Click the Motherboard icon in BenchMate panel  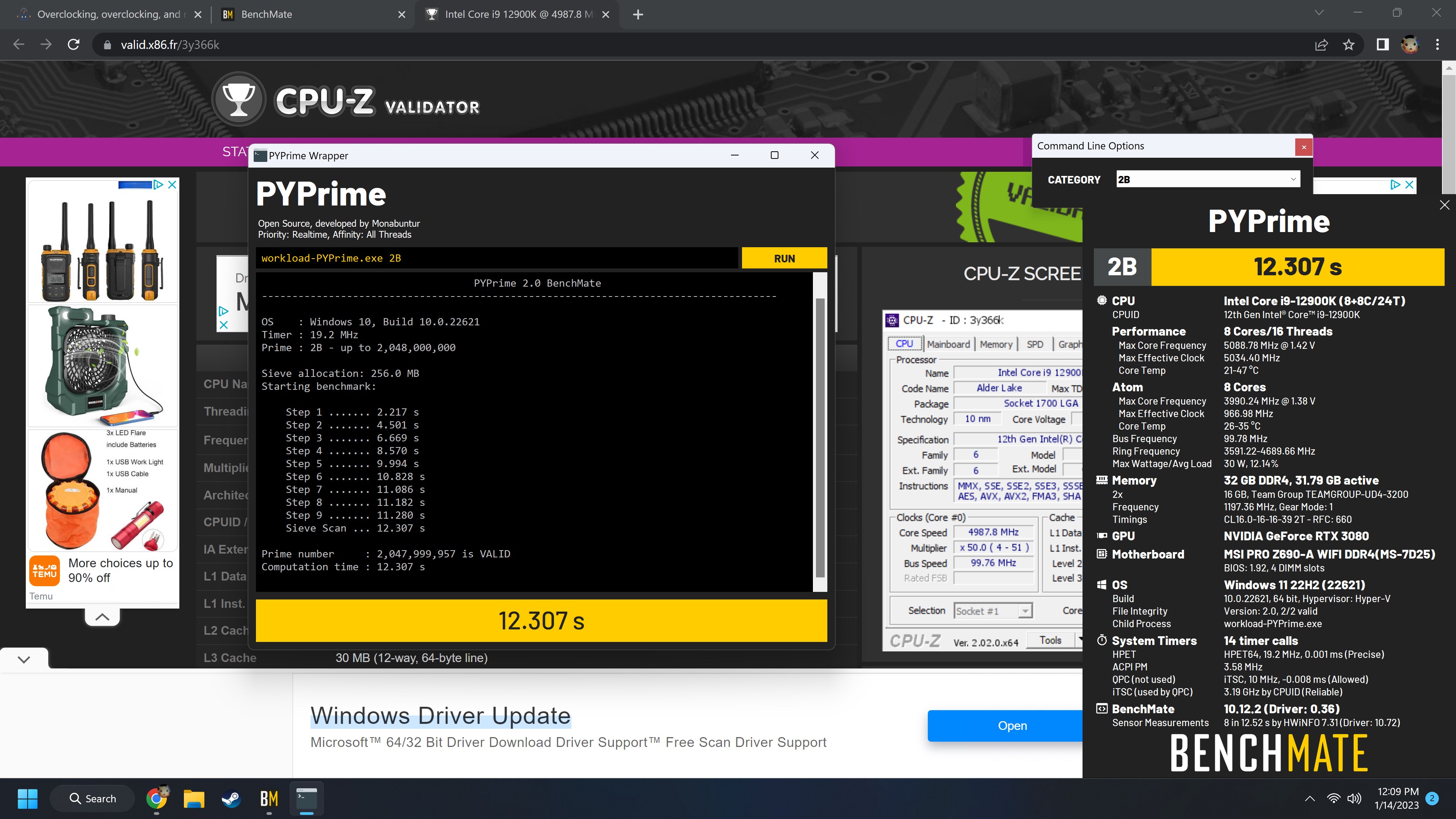click(1101, 554)
